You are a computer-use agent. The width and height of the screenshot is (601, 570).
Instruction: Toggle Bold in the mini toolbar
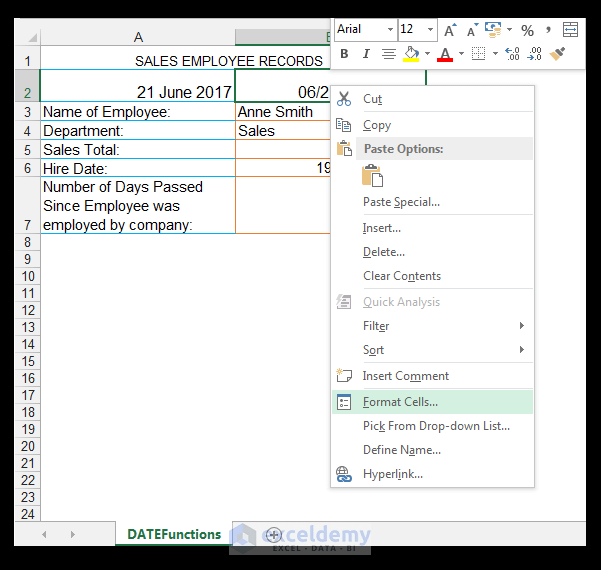(x=344, y=54)
